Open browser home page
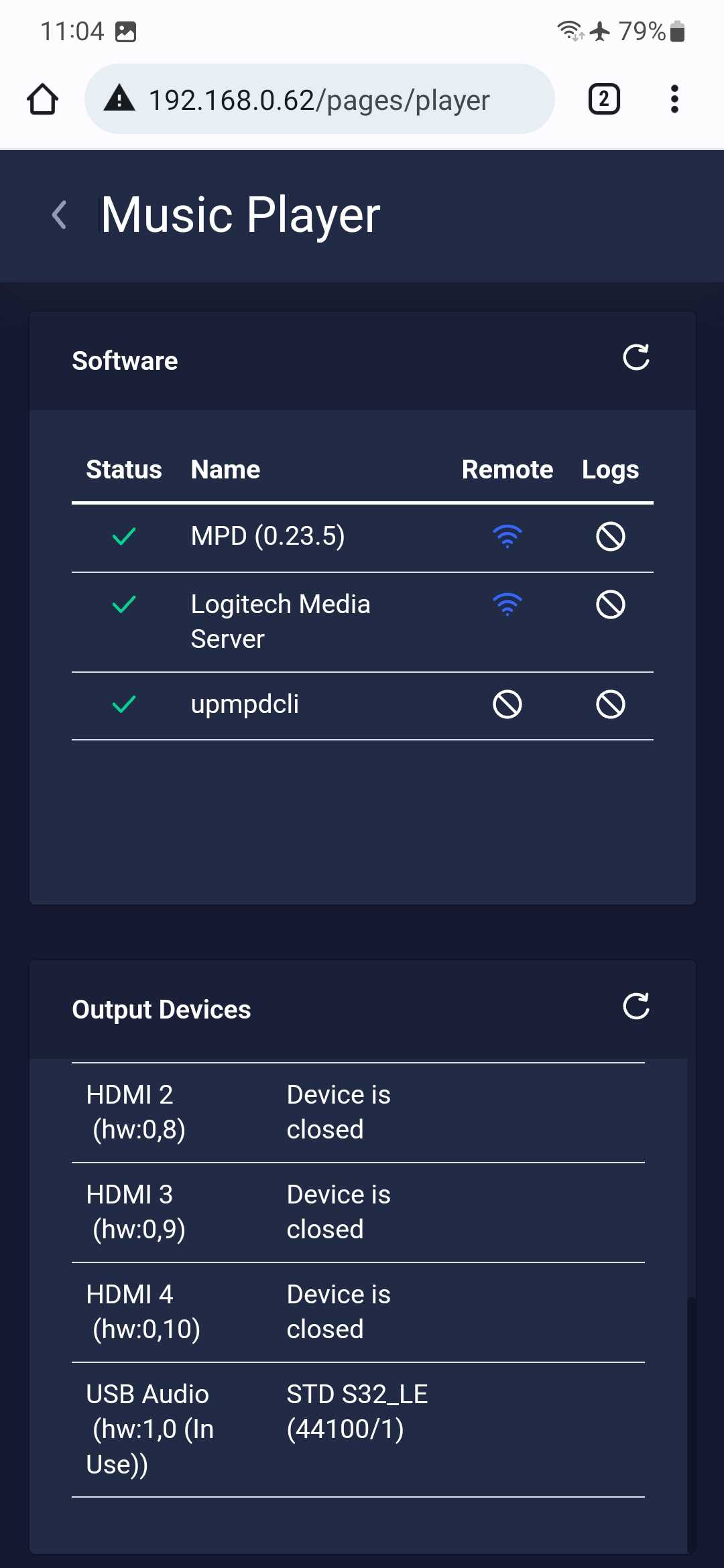This screenshot has width=724, height=1568. [x=42, y=99]
